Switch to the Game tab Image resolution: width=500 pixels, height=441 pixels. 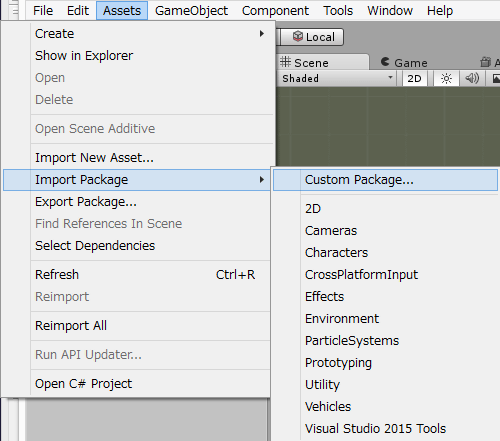[x=404, y=62]
